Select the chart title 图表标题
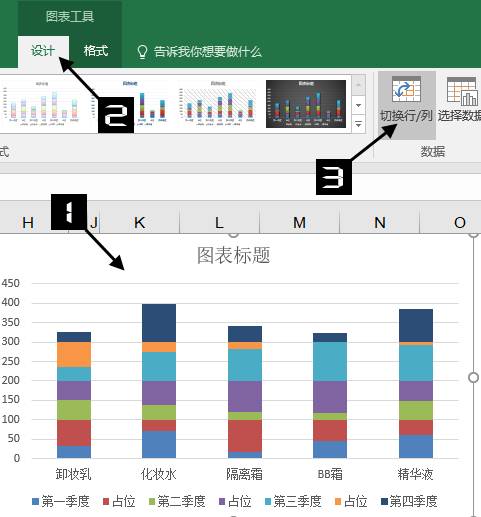 (233, 255)
